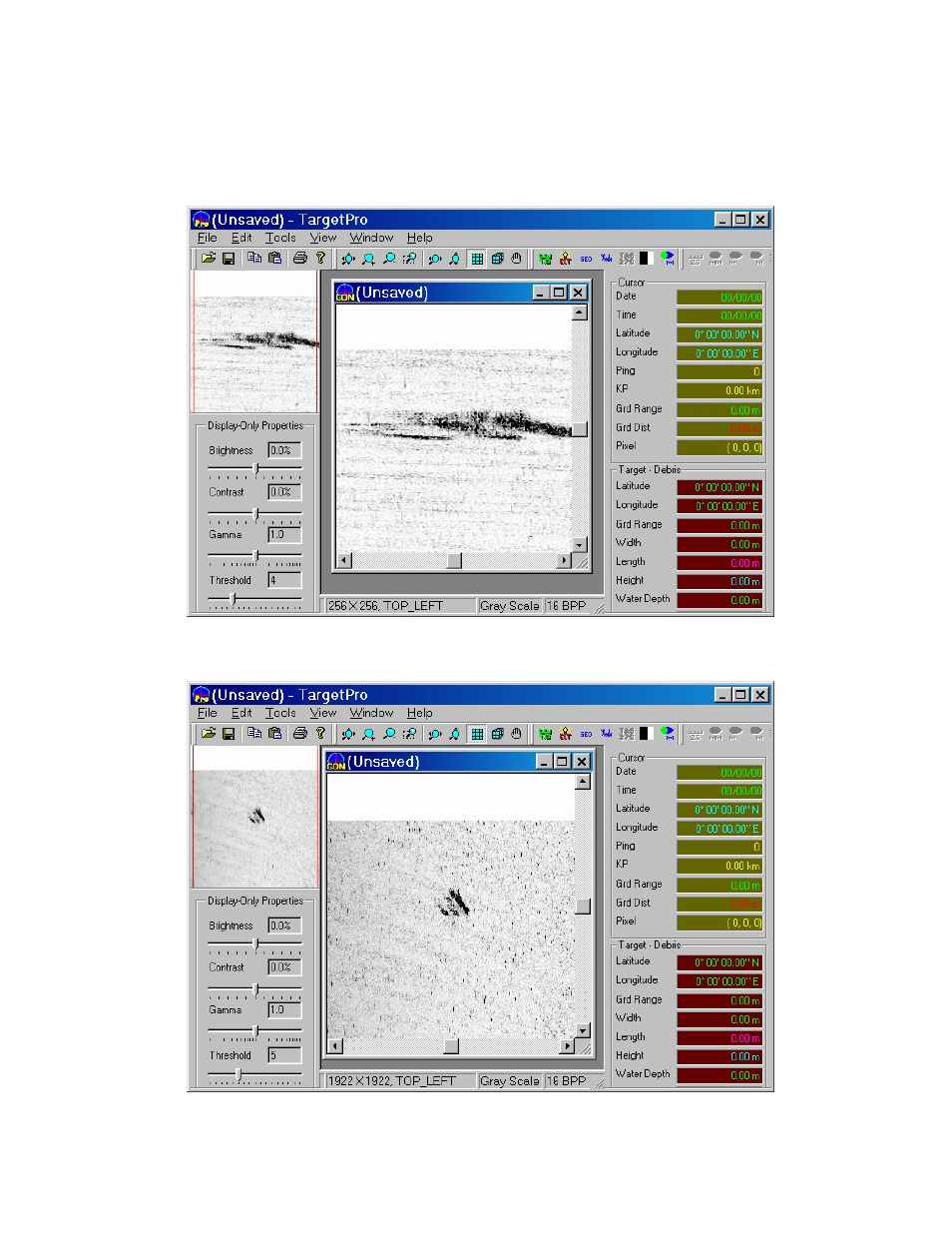Select the pan hand tool in the lower TargetPro toolbar

[x=517, y=734]
